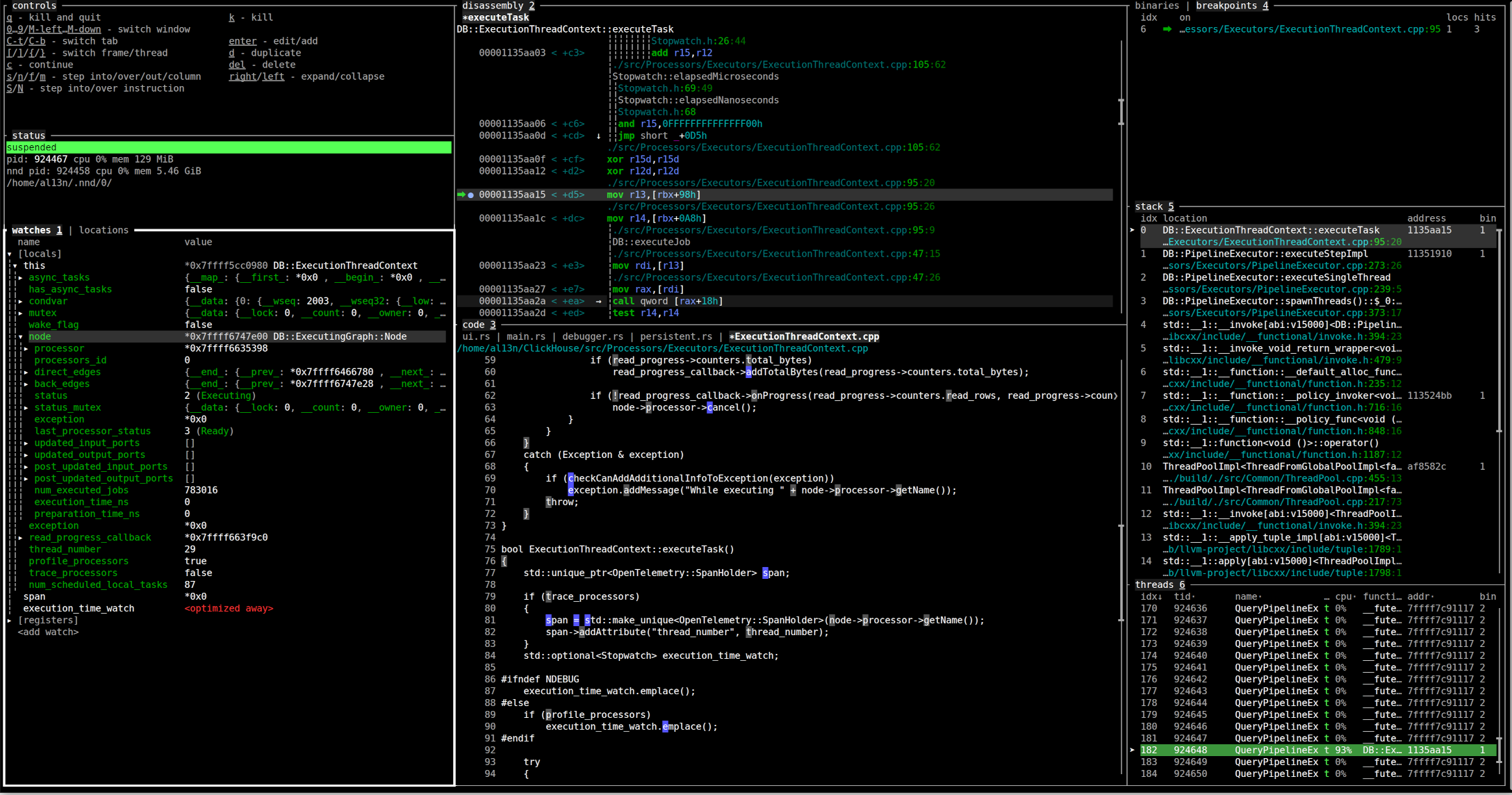Click the selected stack frame arrow marker

(1133, 230)
